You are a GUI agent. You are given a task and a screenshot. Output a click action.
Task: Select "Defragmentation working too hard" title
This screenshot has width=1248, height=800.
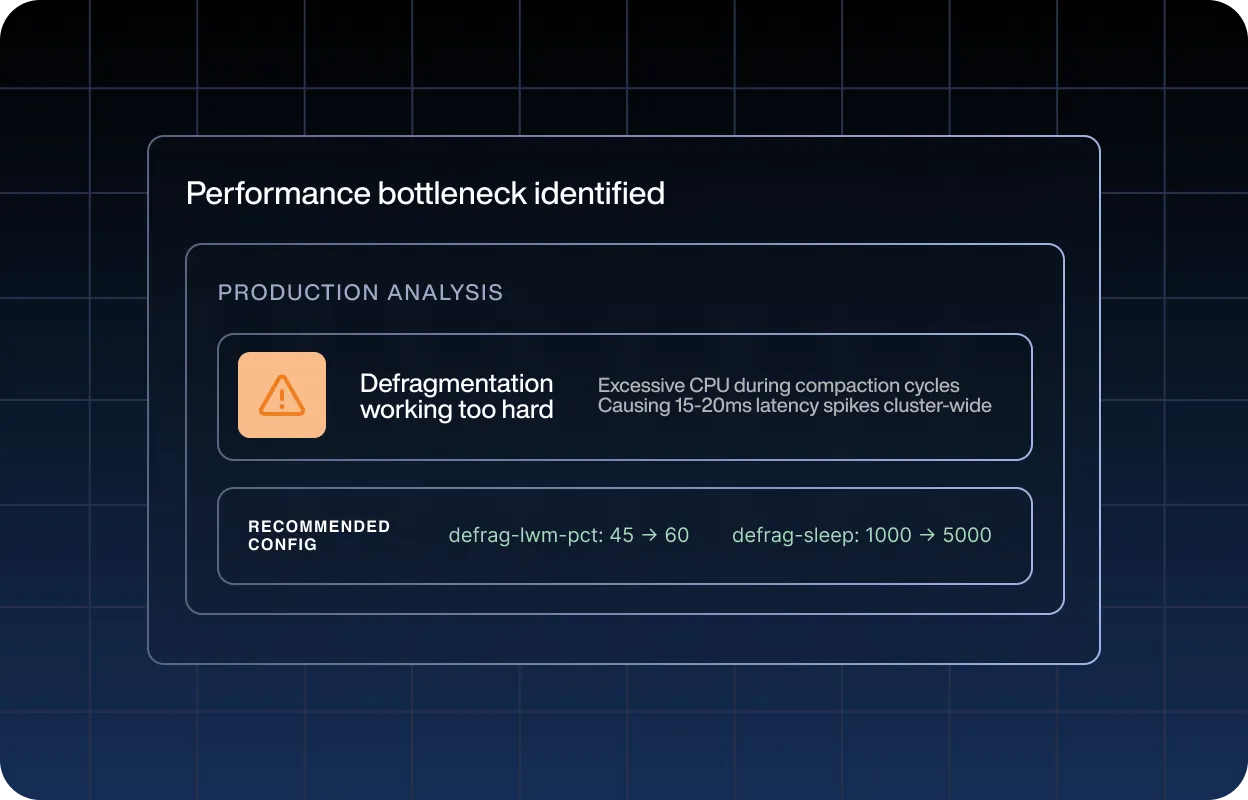pos(457,396)
